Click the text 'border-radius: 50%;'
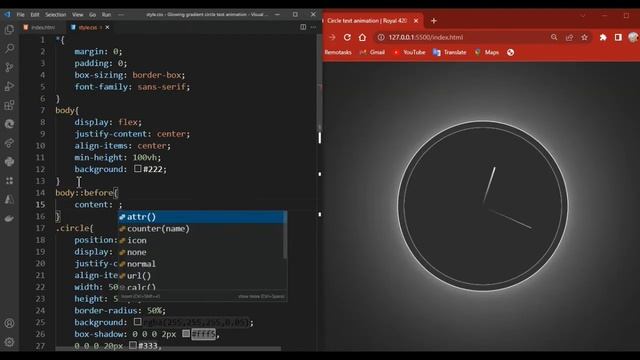The image size is (640, 360). point(120,311)
